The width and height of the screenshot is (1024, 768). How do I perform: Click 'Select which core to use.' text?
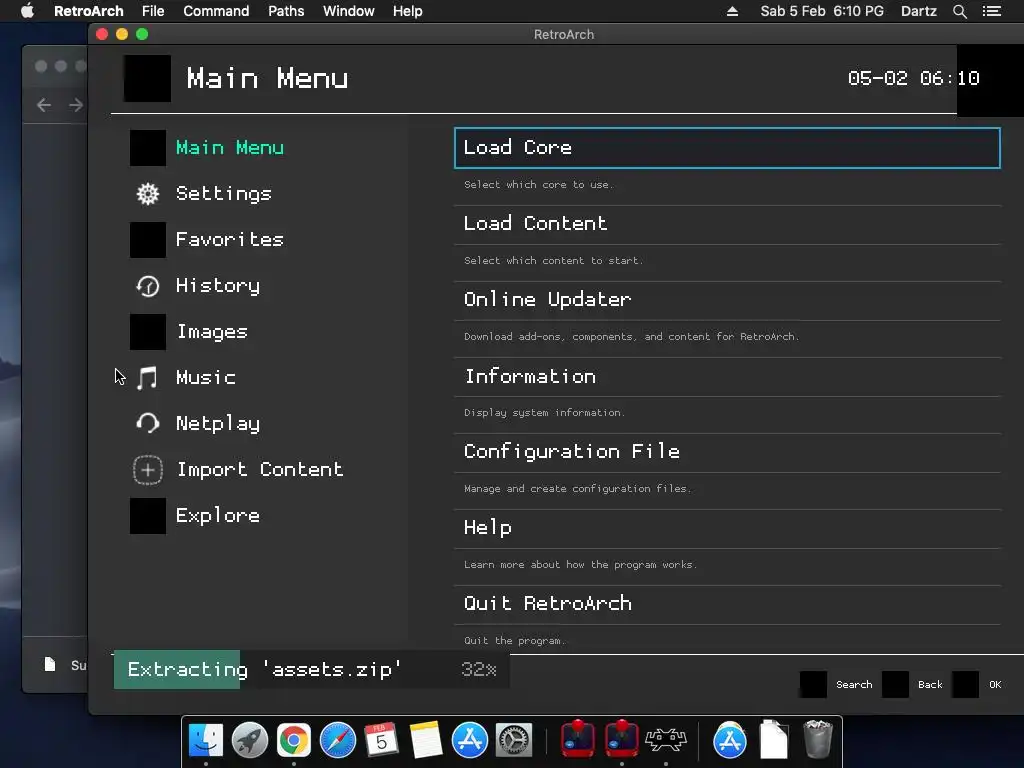tap(539, 185)
